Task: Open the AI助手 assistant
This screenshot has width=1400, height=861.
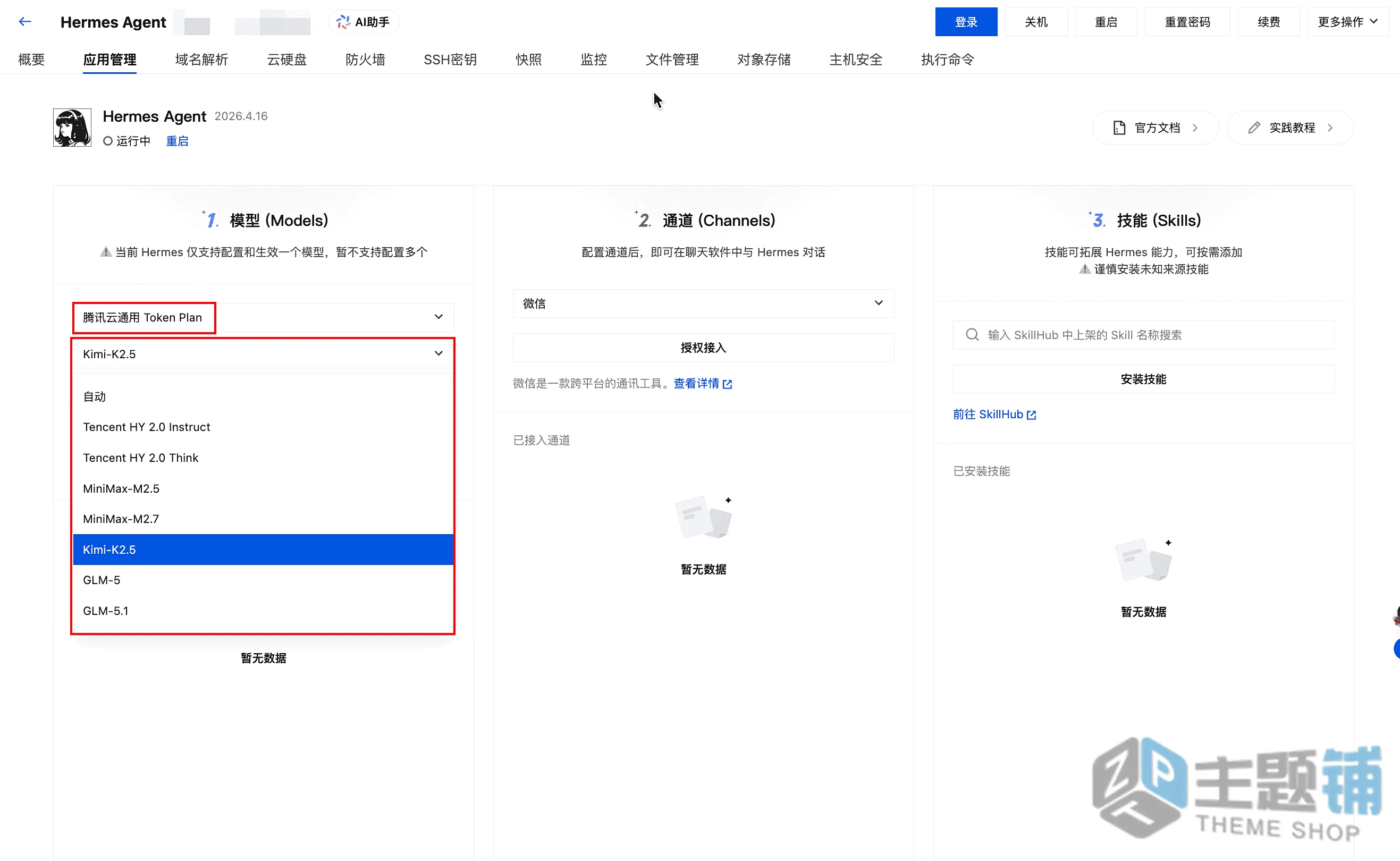Action: click(x=362, y=22)
